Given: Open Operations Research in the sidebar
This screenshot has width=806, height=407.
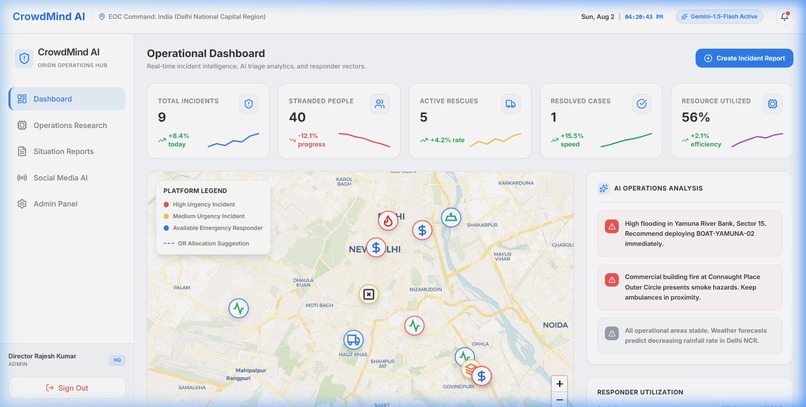Looking at the screenshot, I should (67, 125).
